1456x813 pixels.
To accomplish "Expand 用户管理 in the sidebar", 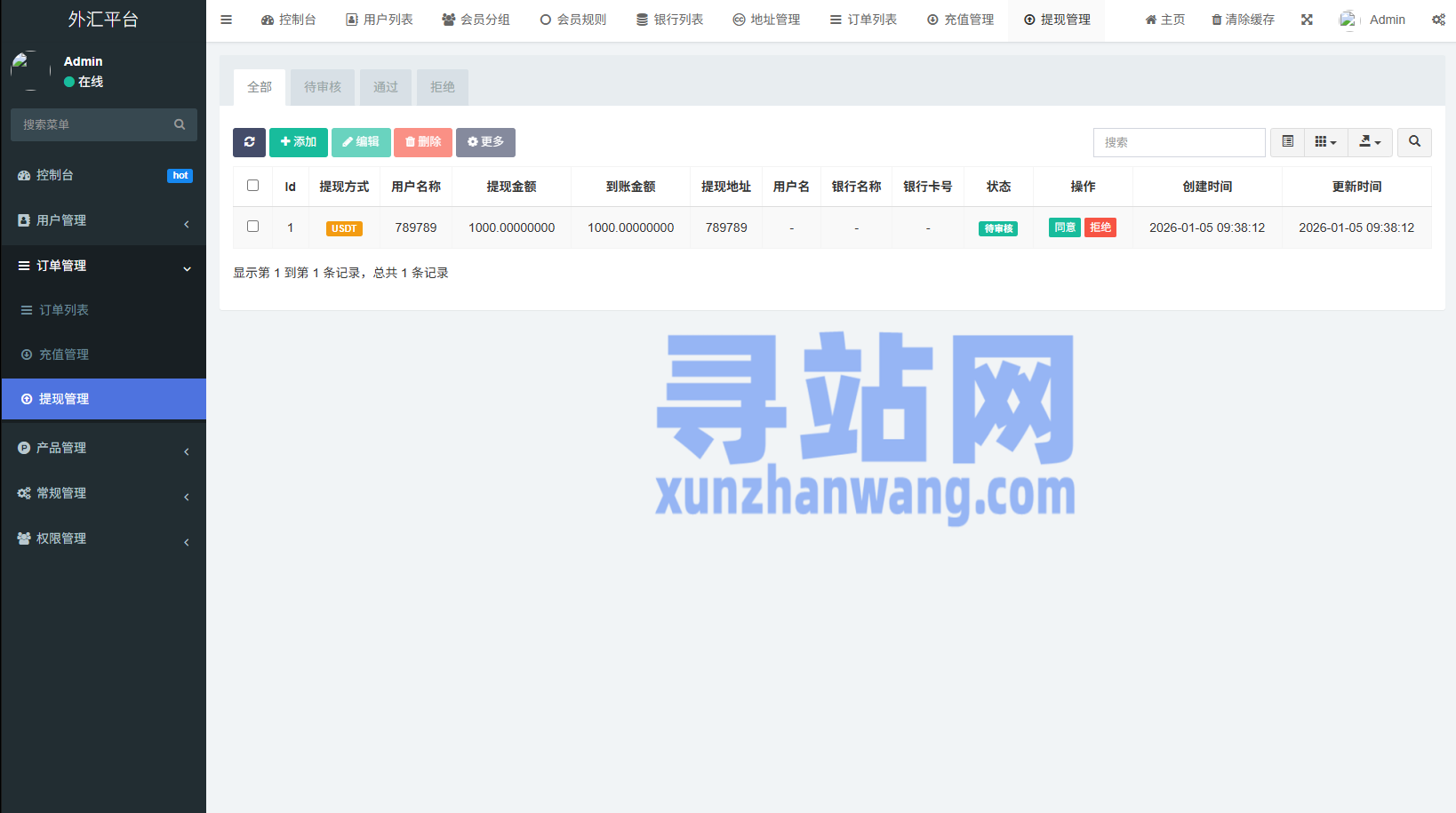I will coord(103,220).
